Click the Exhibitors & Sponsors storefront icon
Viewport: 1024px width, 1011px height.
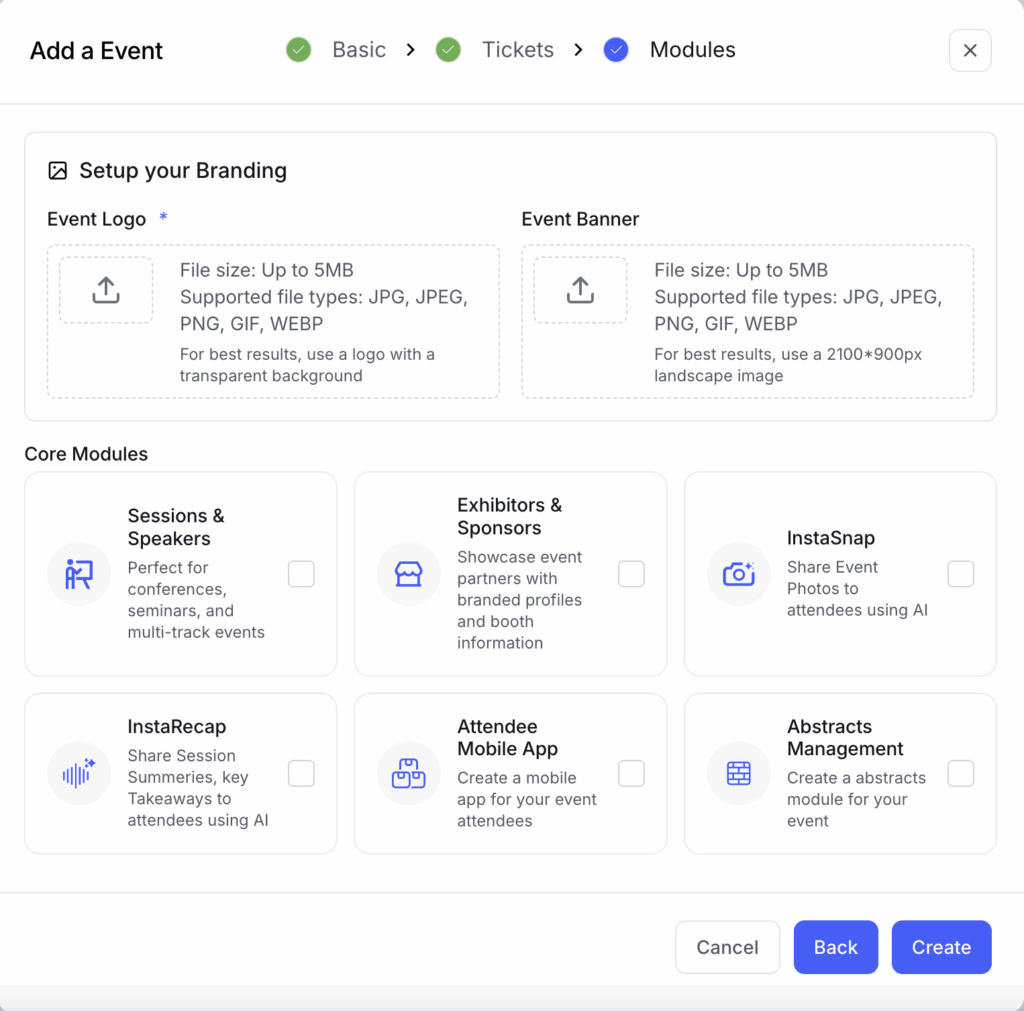409,574
